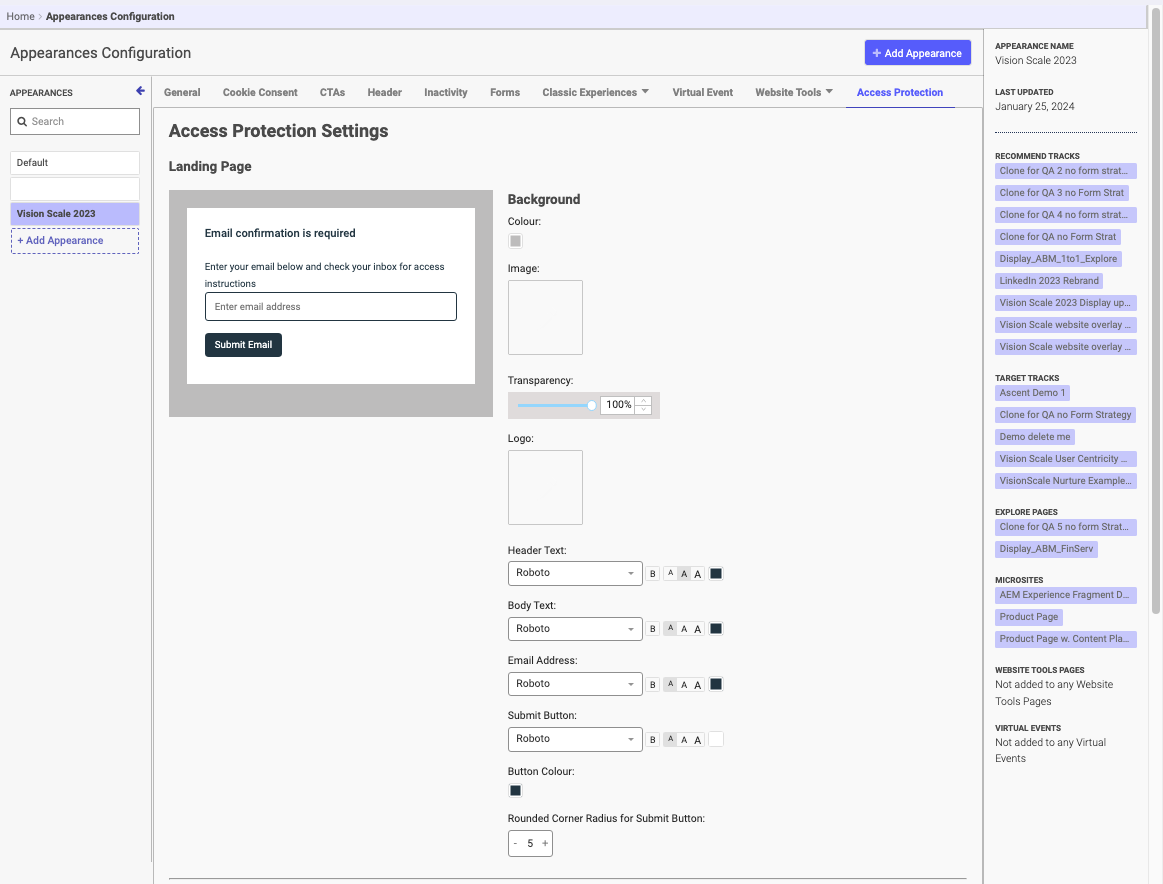Open the Cookie Consent tab

click(x=260, y=92)
